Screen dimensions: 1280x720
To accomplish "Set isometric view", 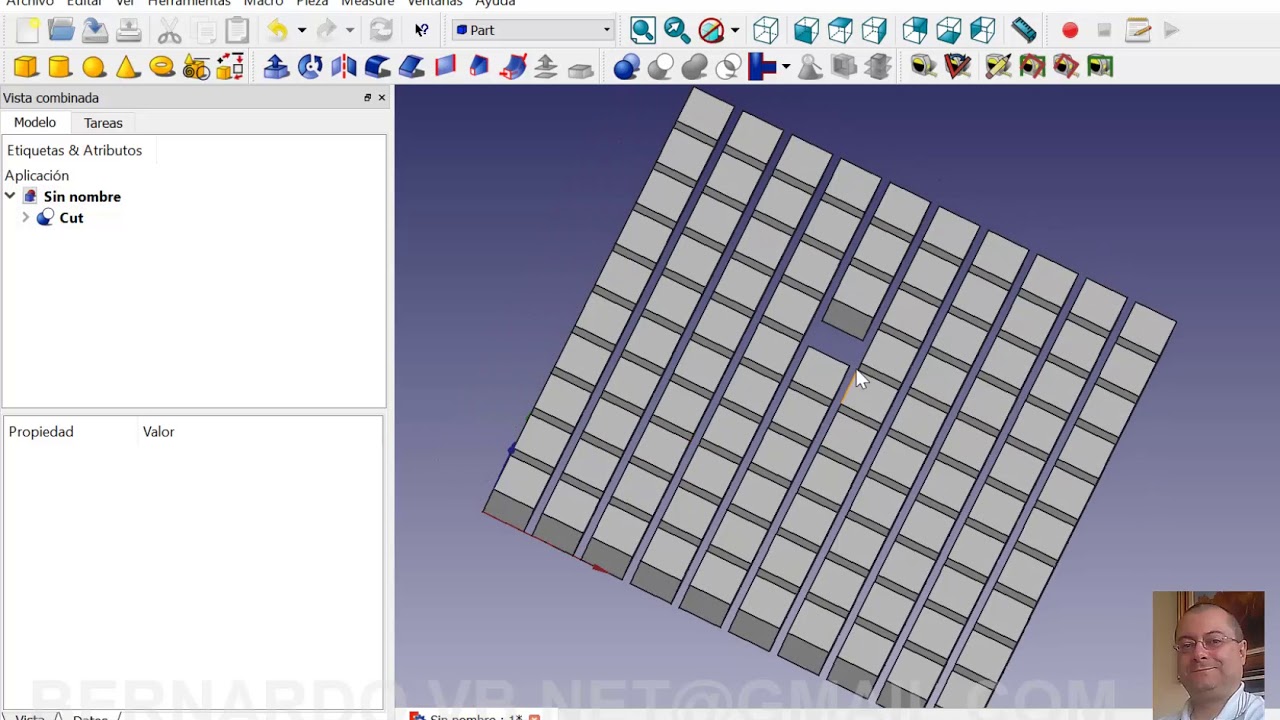I will point(766,31).
